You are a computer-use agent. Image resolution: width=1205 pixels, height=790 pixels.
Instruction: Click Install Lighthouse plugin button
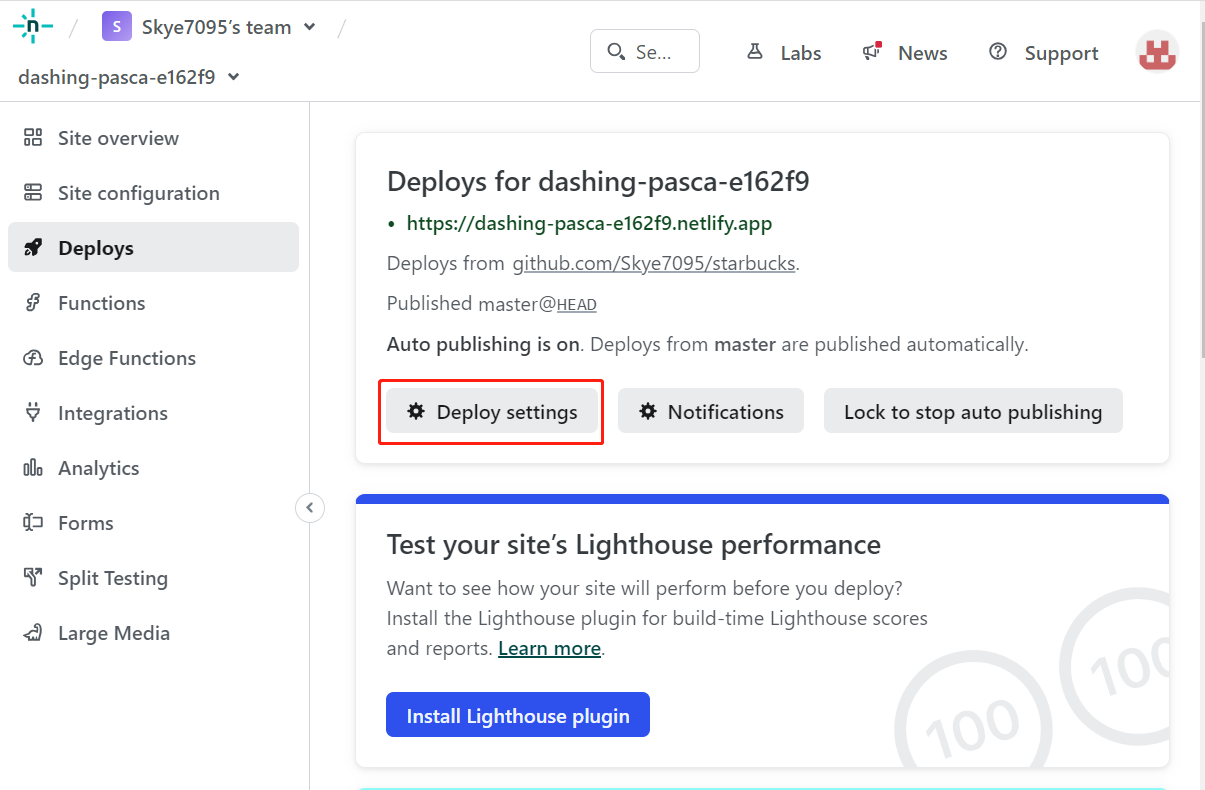click(x=518, y=715)
